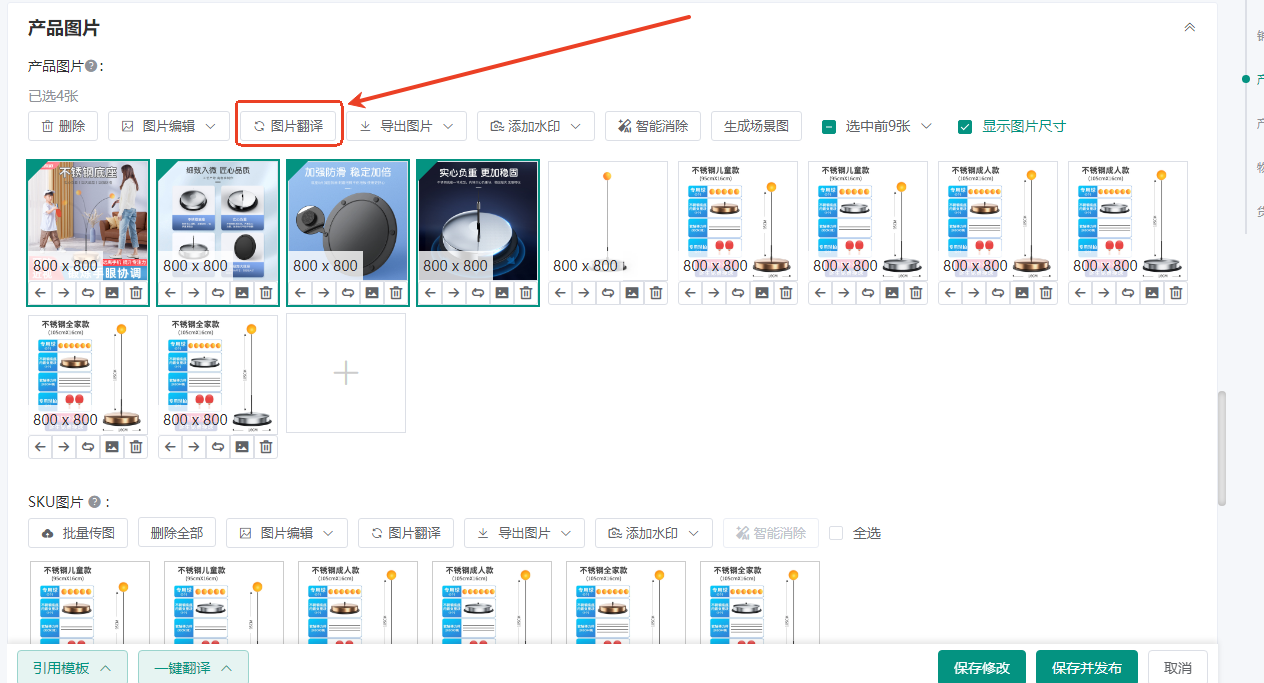The height and width of the screenshot is (683, 1264).
Task: Check the 全选 box in SKU section
Action: [837, 533]
